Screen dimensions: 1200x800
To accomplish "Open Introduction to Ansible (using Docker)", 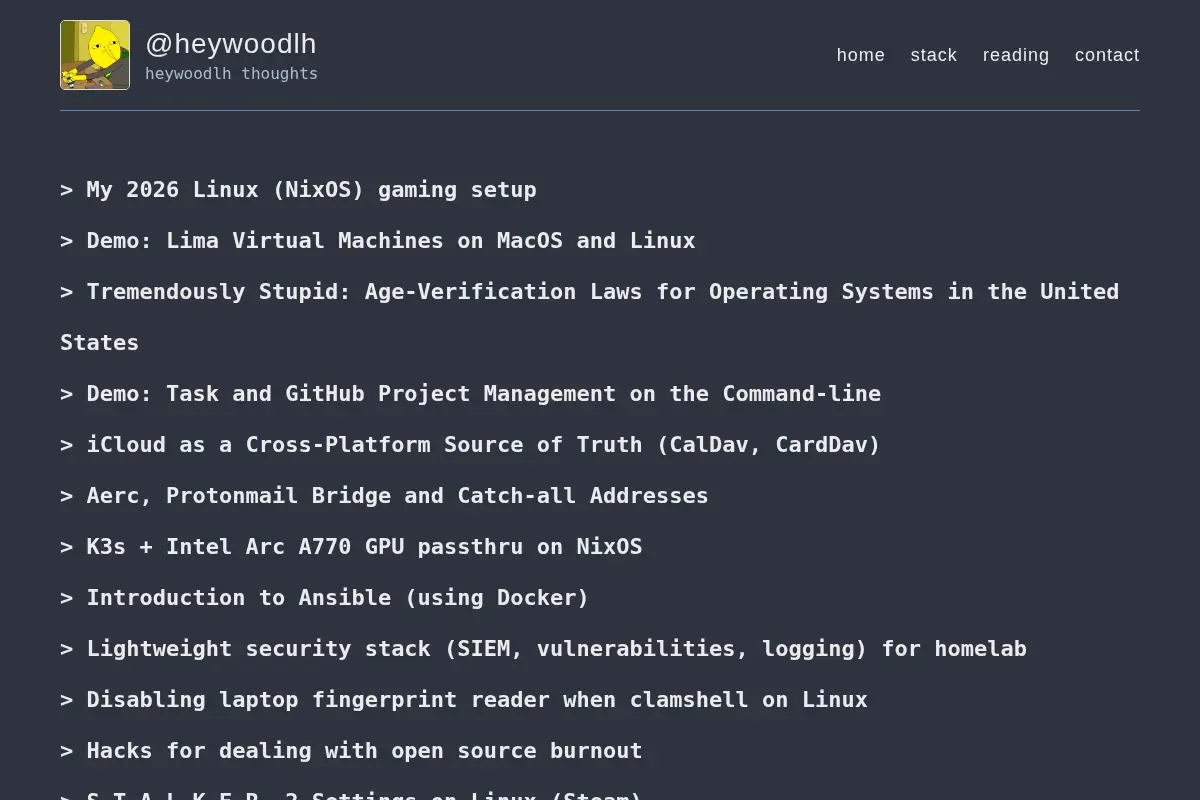I will tap(337, 598).
